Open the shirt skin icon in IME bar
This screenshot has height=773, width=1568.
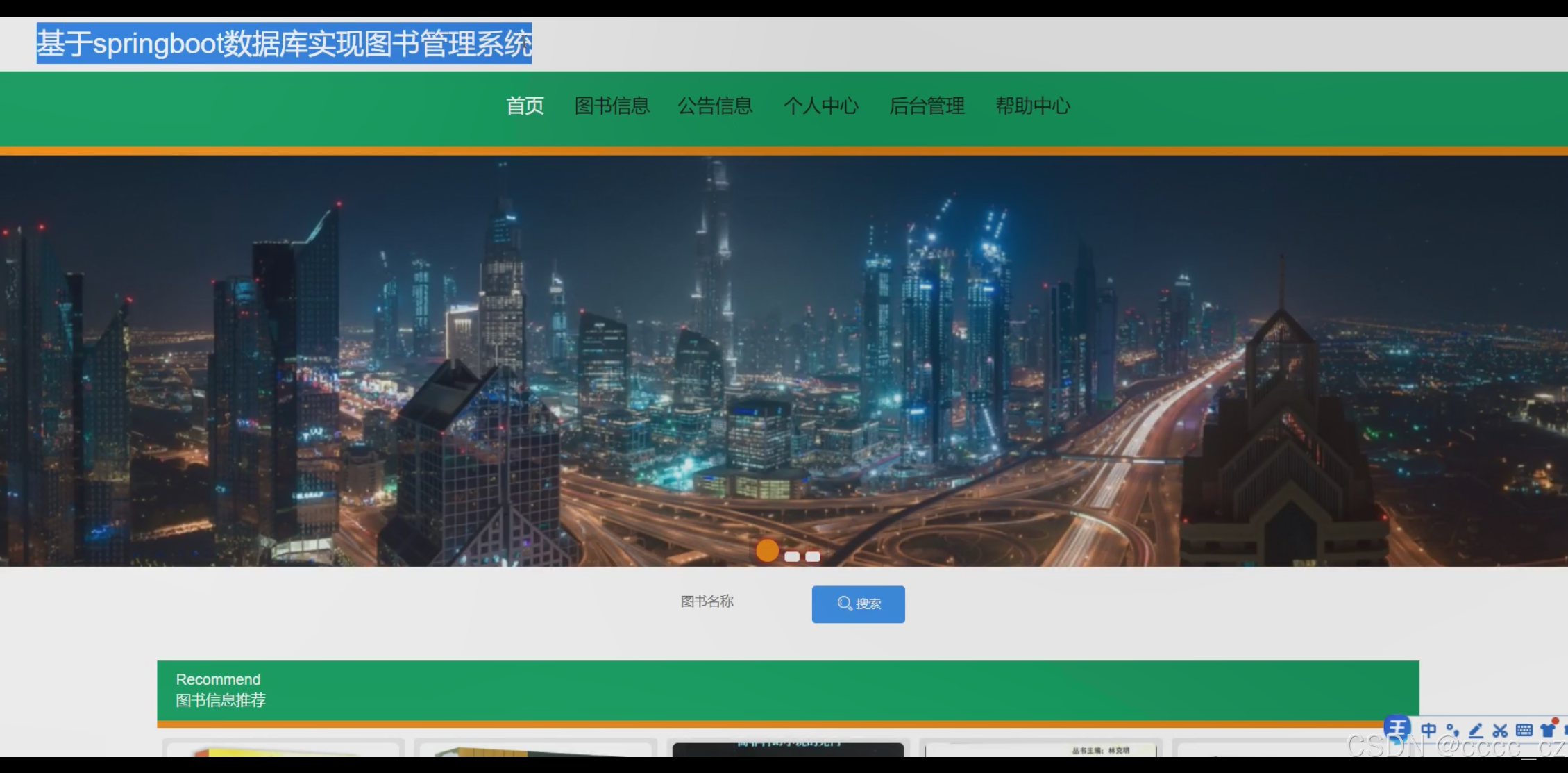1548,730
